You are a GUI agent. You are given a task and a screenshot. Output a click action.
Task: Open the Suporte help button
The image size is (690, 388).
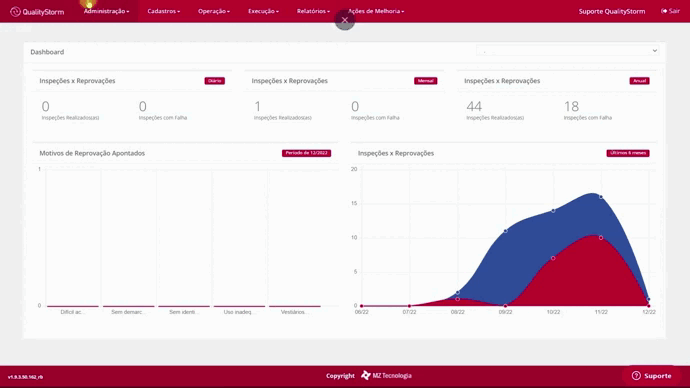point(652,376)
